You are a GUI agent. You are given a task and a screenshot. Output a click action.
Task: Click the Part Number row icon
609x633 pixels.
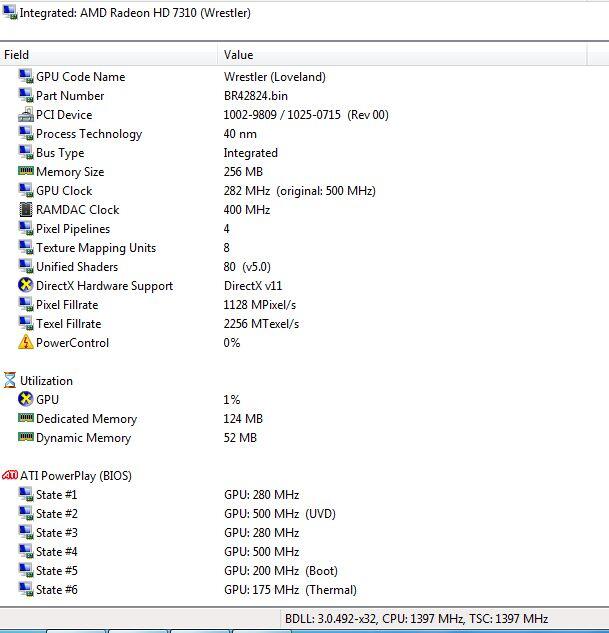click(26, 96)
